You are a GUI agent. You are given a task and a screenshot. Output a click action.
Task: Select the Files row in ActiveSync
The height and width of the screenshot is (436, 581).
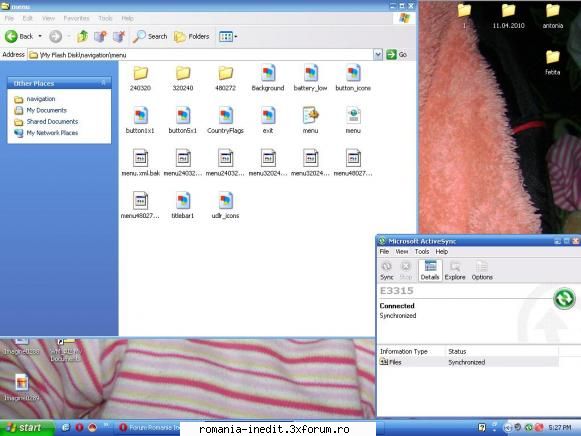(468, 362)
